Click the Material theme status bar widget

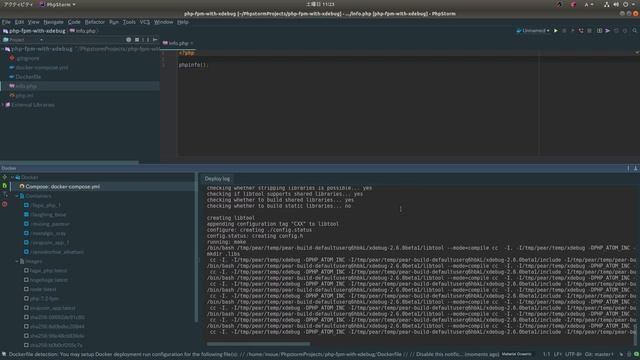pyautogui.click(x=516, y=354)
